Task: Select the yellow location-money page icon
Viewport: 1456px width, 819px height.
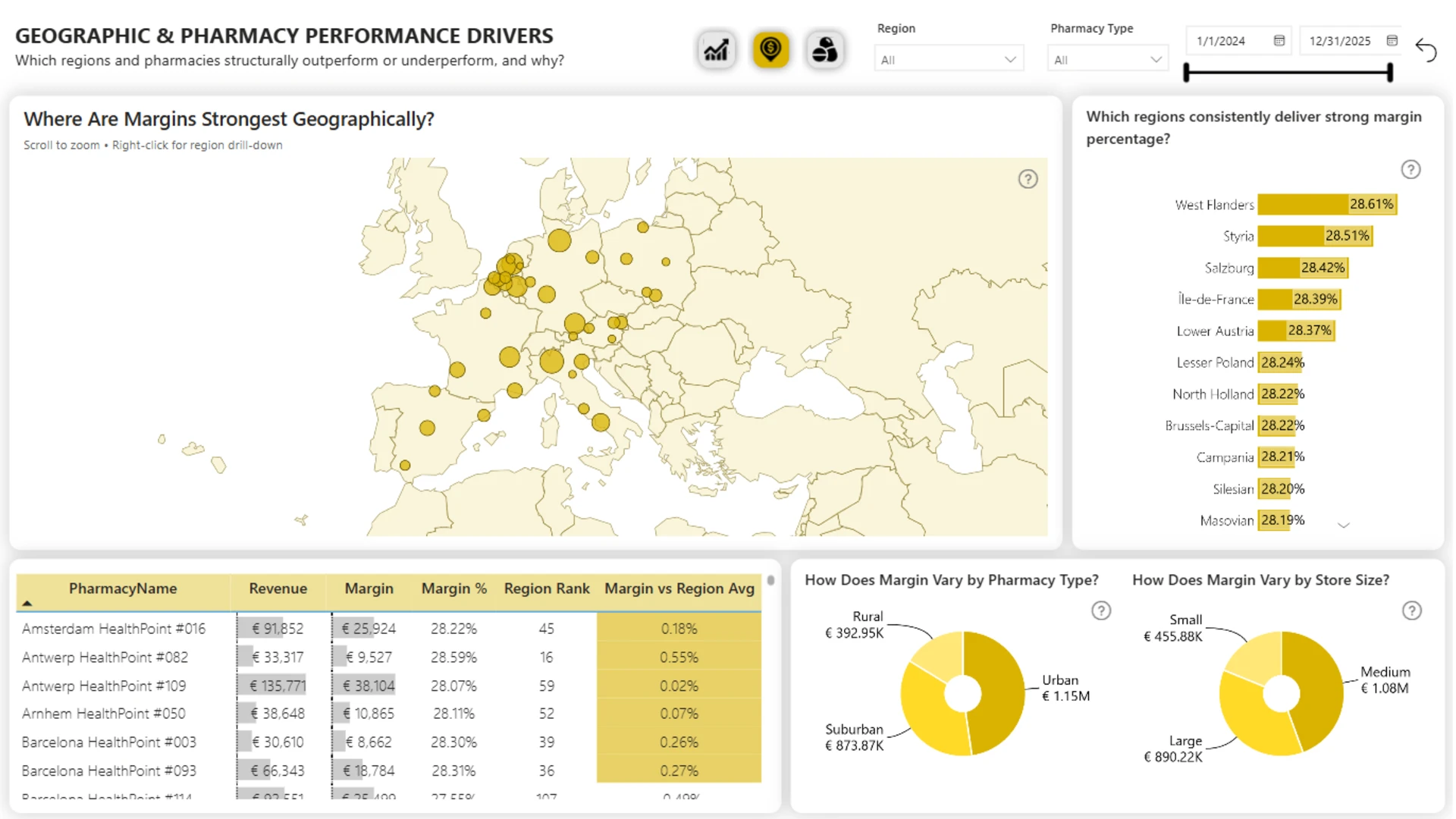Action: (x=770, y=50)
